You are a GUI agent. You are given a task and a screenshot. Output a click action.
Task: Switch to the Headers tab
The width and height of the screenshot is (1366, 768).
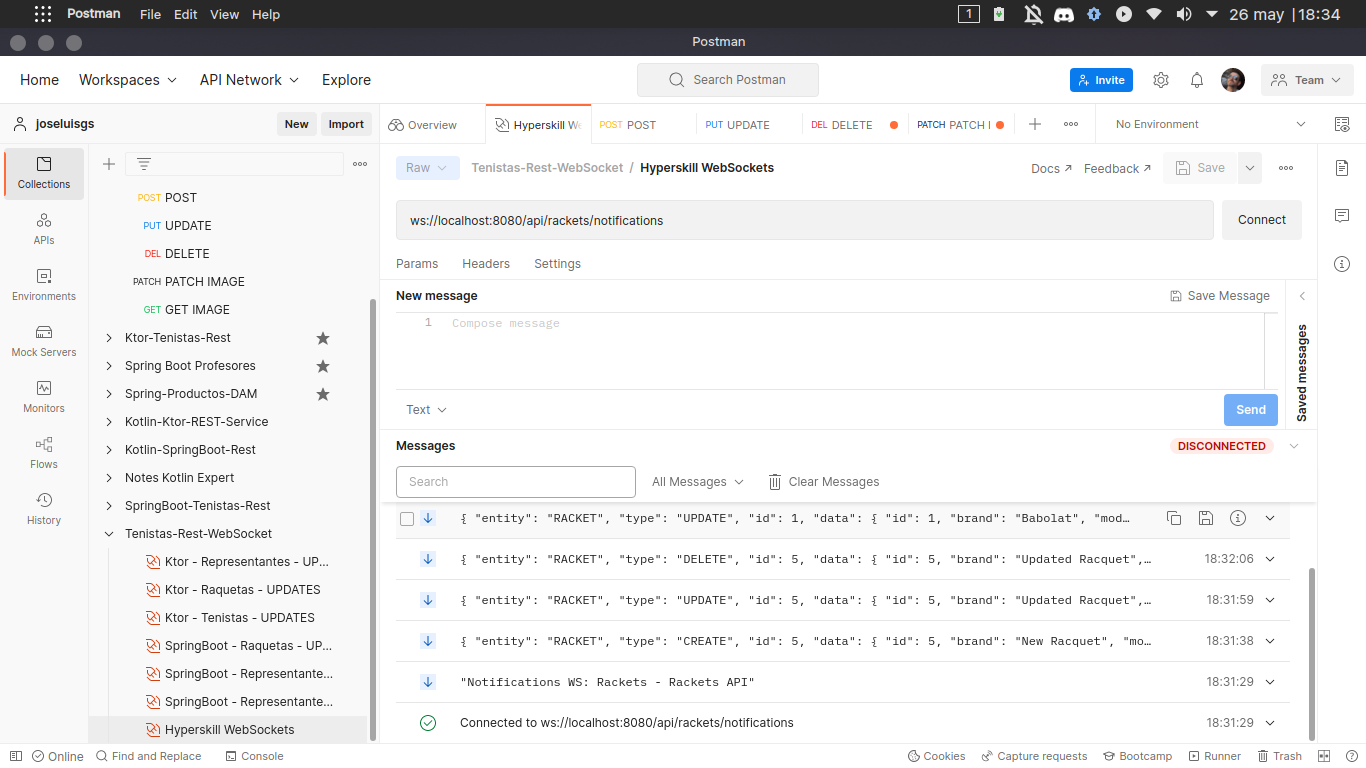pos(486,264)
